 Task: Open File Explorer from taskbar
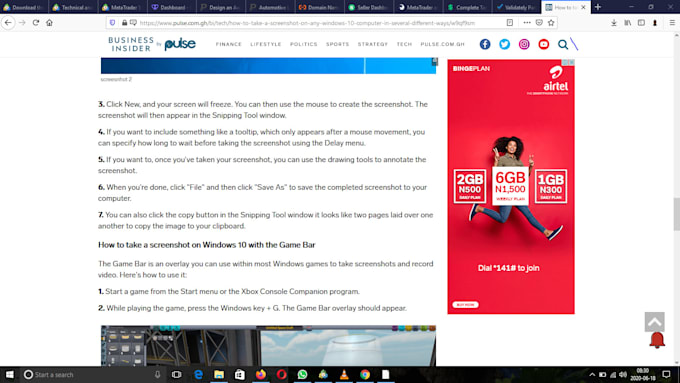(x=219, y=374)
